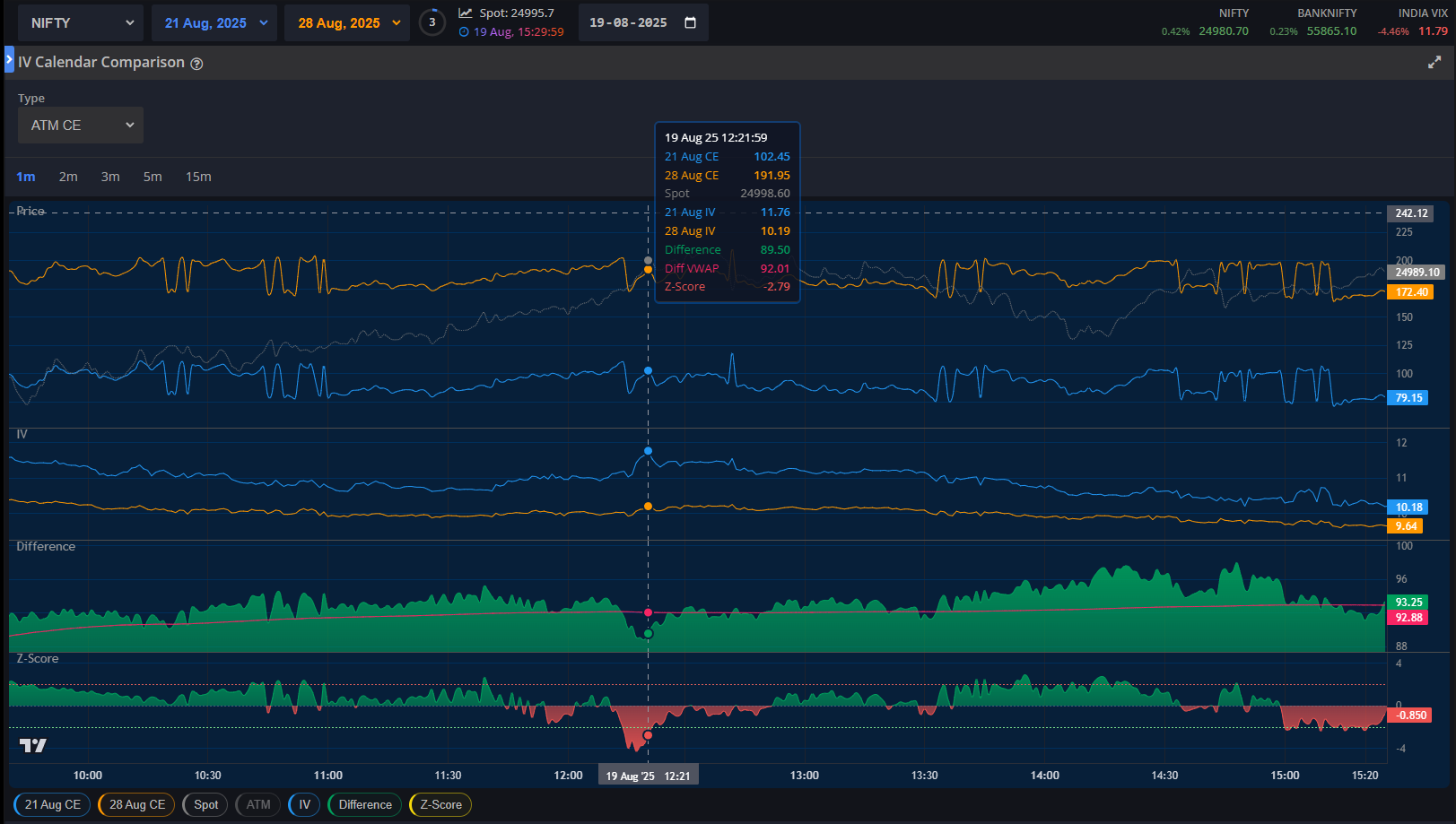This screenshot has height=824, width=1456.
Task: Click the Z-Score legend button
Action: pyautogui.click(x=440, y=804)
